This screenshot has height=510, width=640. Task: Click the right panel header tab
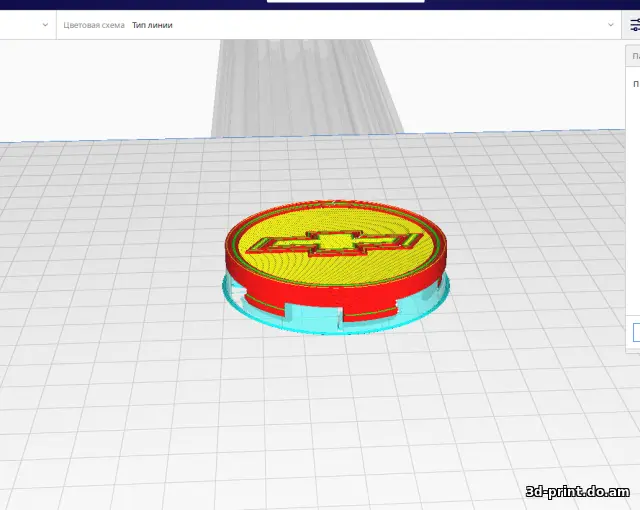coord(634,57)
